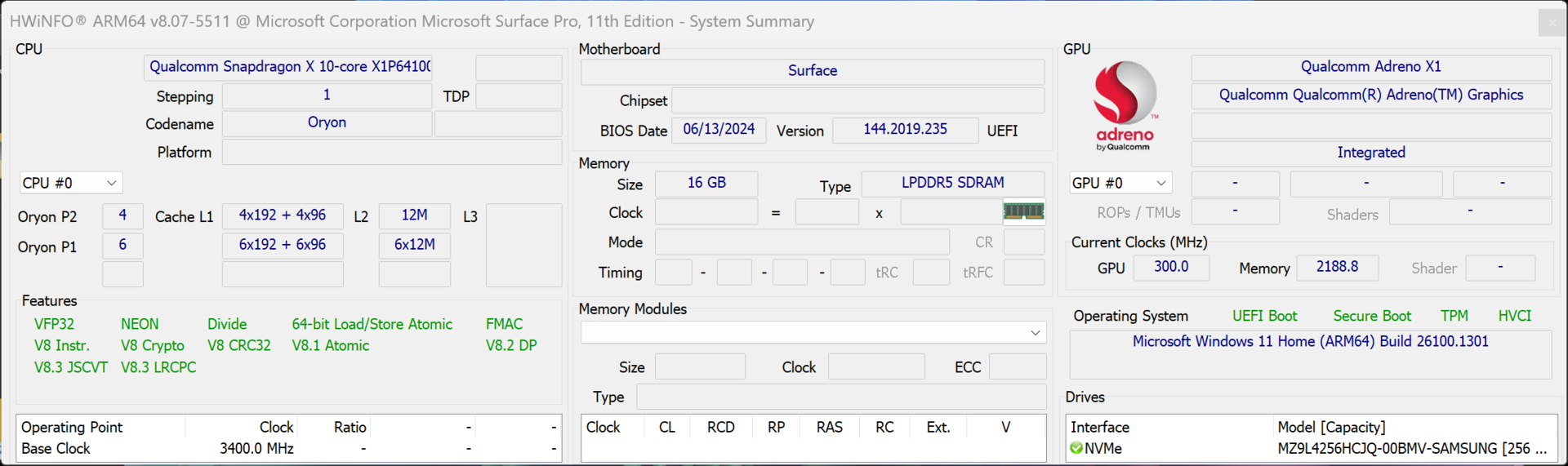
Task: Click the Qualcomm Adreno X1 GPU name
Action: tap(1370, 67)
